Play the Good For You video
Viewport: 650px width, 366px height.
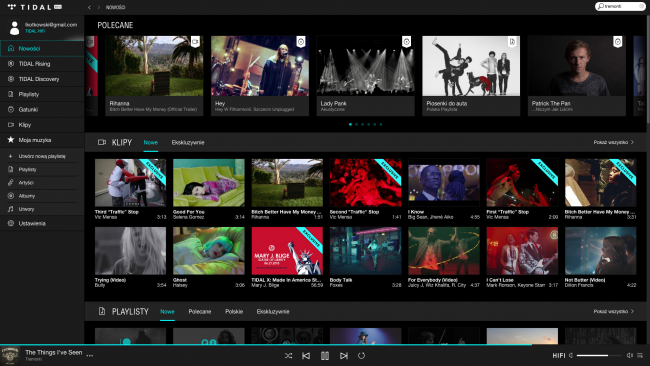209,182
